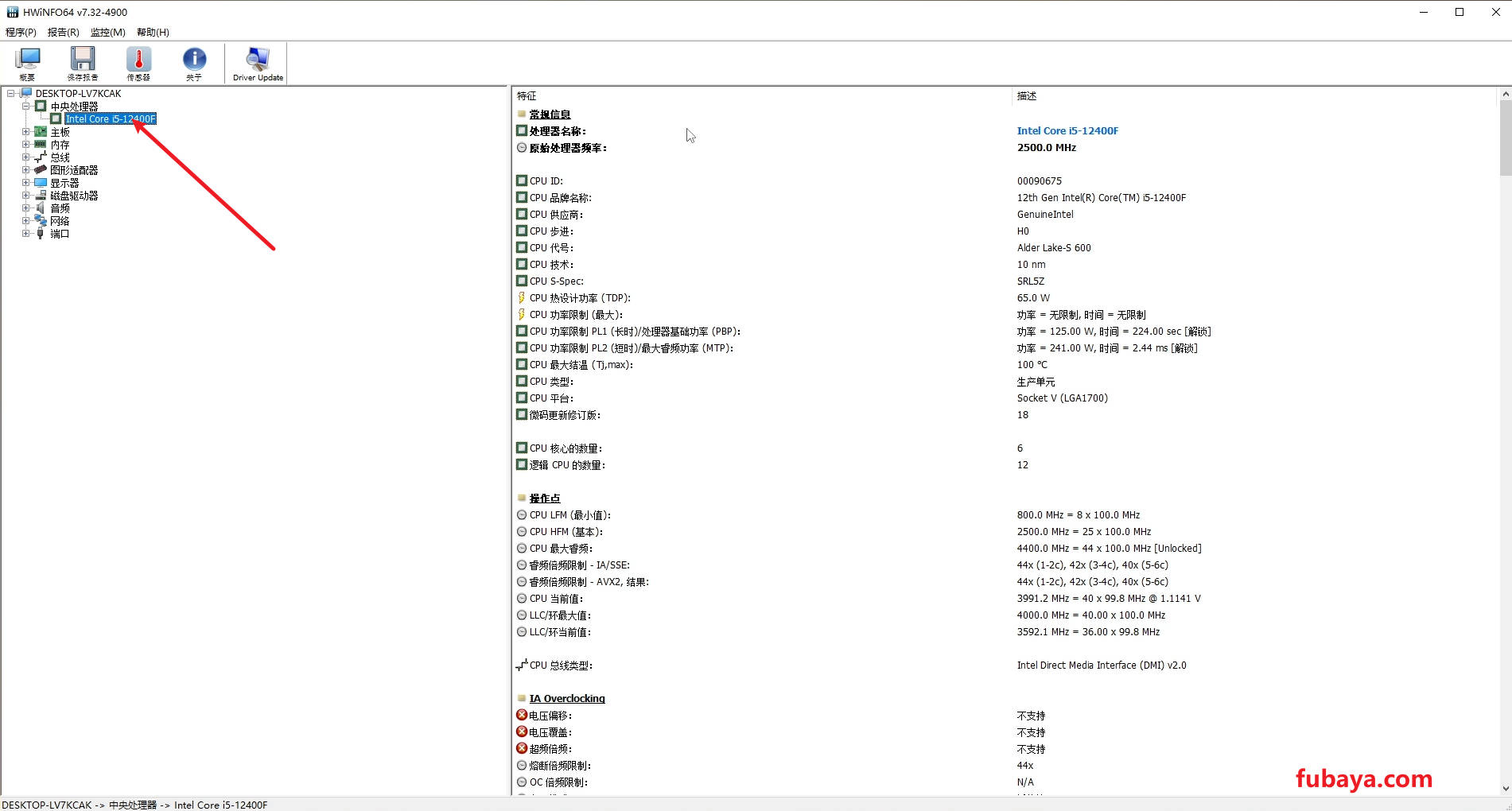
Task: Expand the 网络 tree node
Action: tap(25, 221)
